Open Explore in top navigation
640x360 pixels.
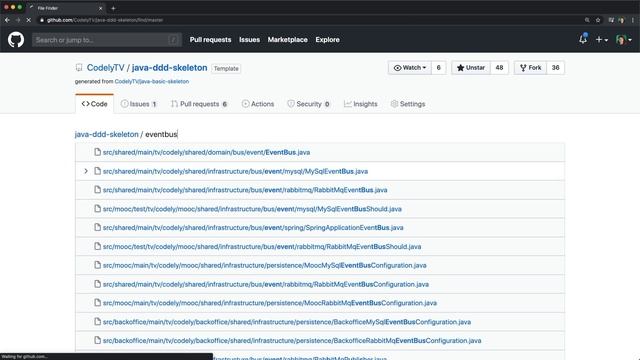(327, 40)
